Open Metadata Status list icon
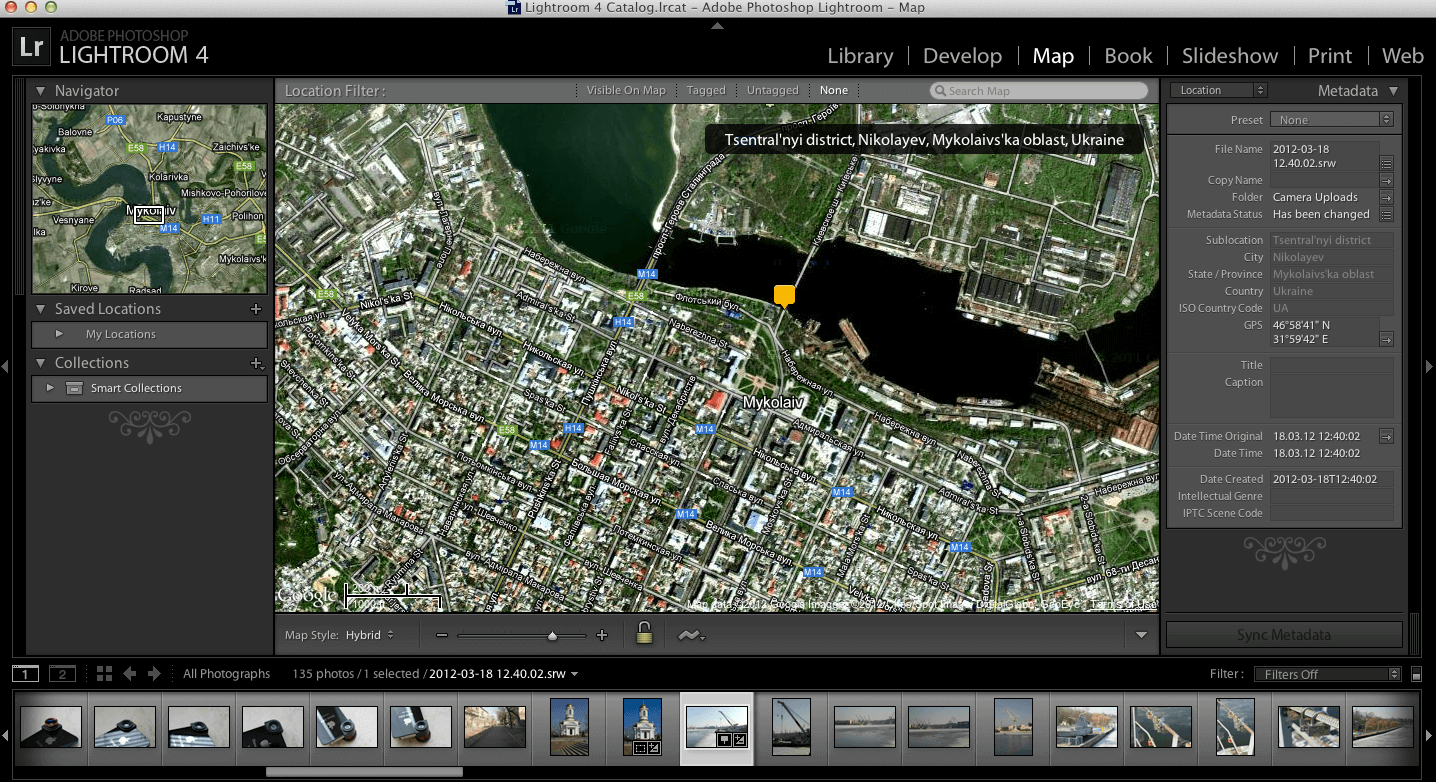This screenshot has width=1436, height=782. tap(1386, 214)
